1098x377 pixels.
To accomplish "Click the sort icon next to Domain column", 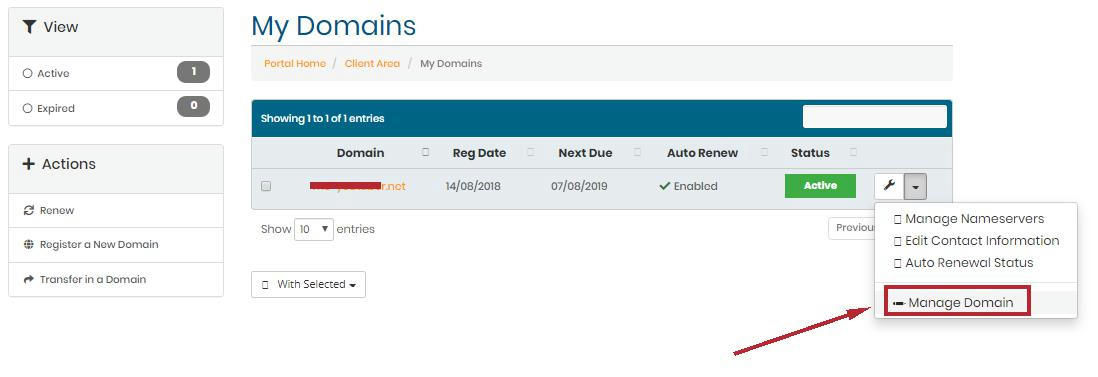I will click(x=425, y=152).
